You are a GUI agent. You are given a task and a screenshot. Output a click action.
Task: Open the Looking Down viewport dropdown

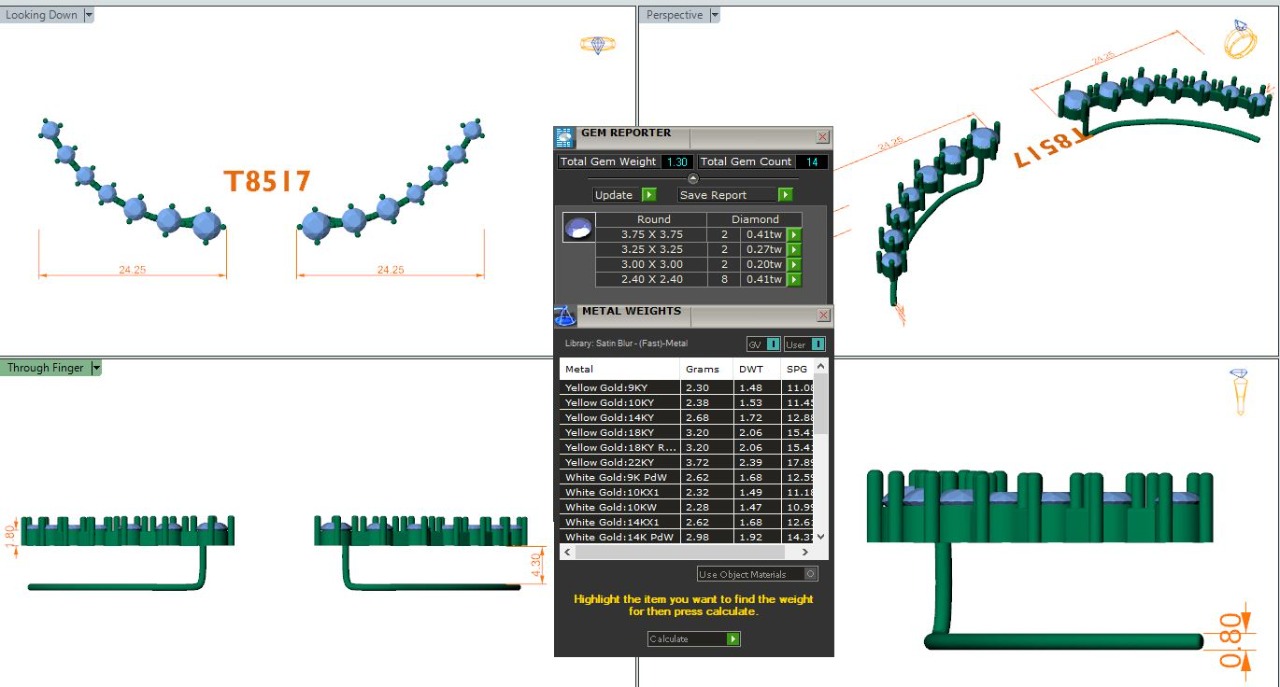click(x=88, y=15)
